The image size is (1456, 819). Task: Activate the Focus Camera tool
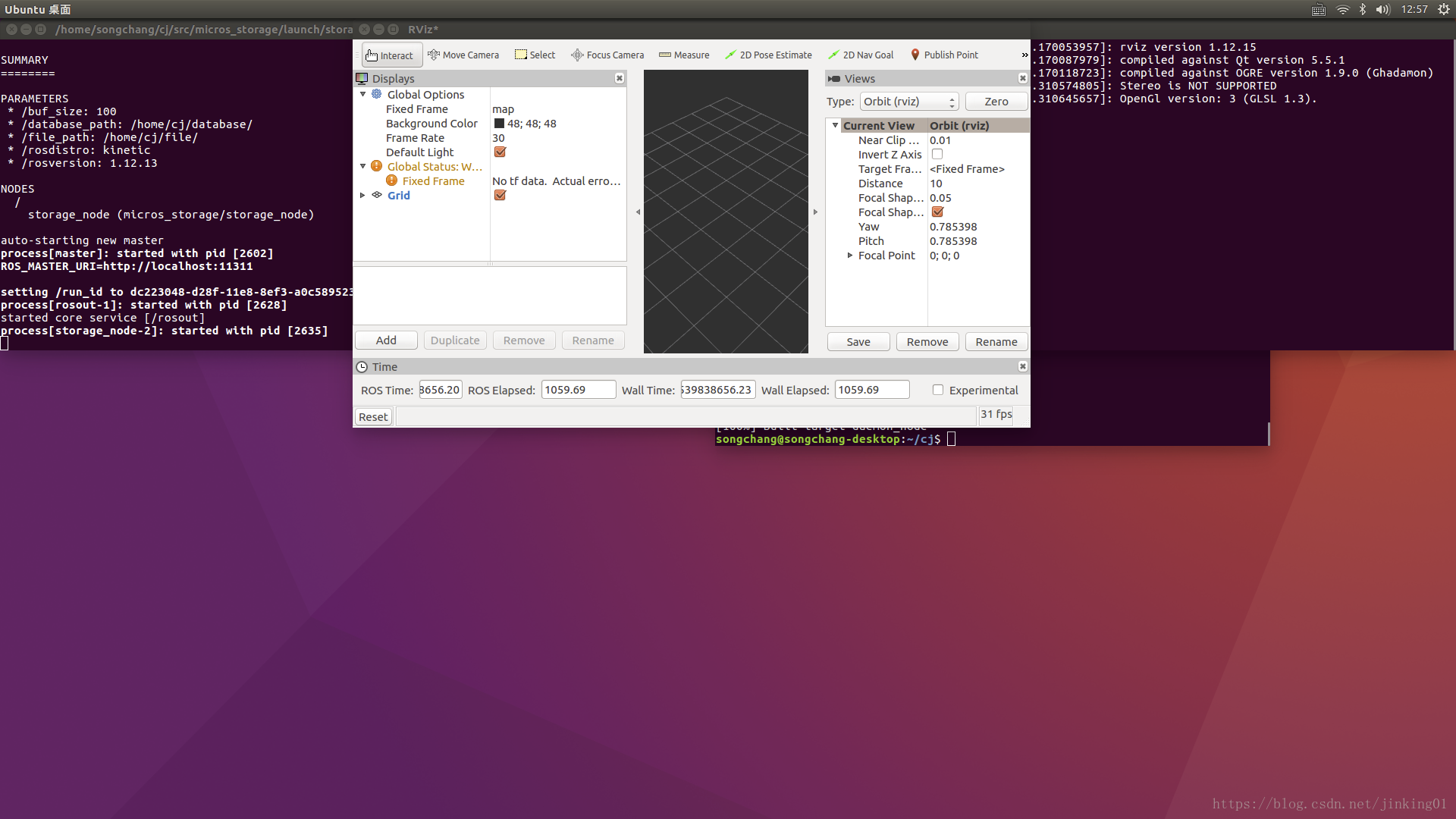[607, 55]
